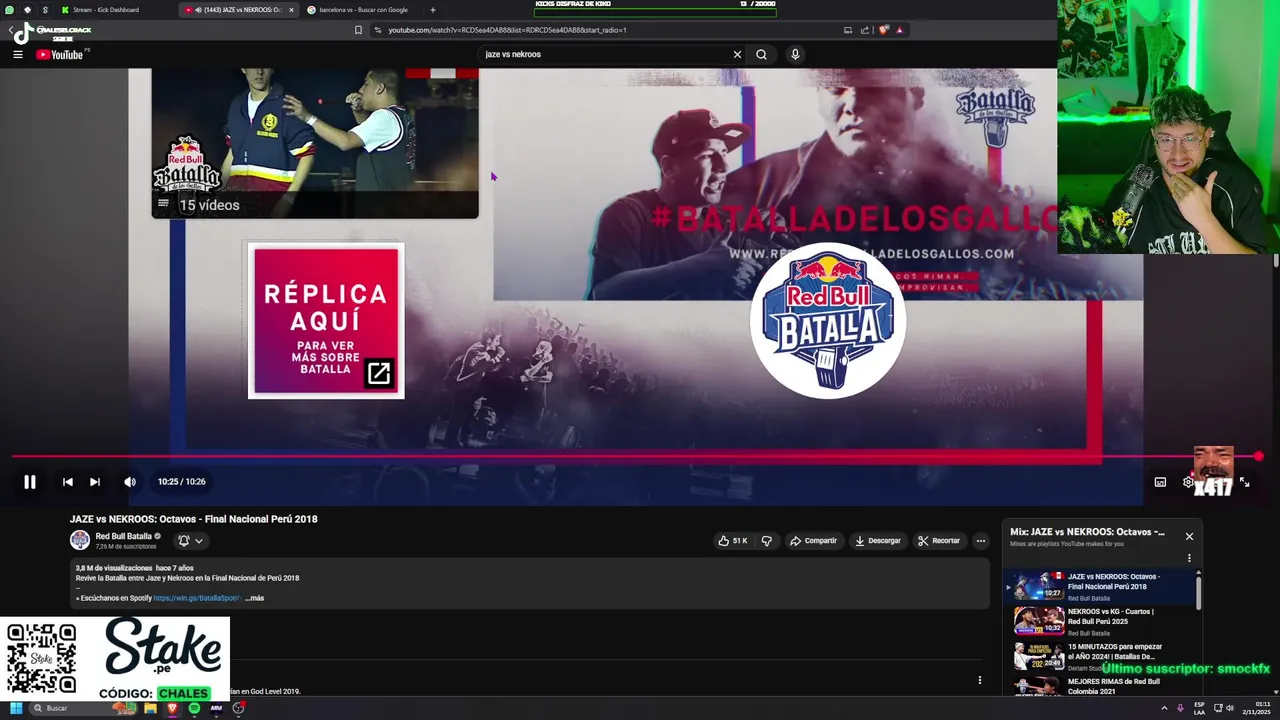Go to the previous video in playlist
The height and width of the screenshot is (720, 1280).
[67, 482]
